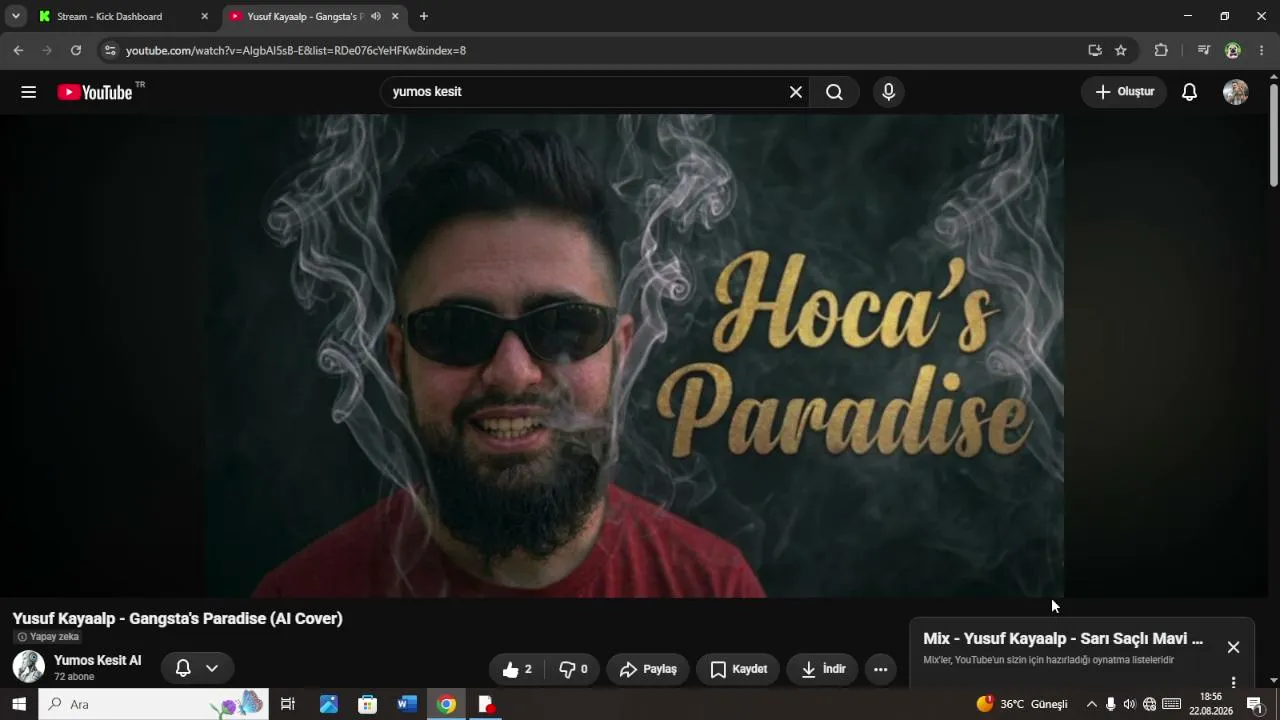Start voice search with the microphone
The height and width of the screenshot is (720, 1280).
888,92
